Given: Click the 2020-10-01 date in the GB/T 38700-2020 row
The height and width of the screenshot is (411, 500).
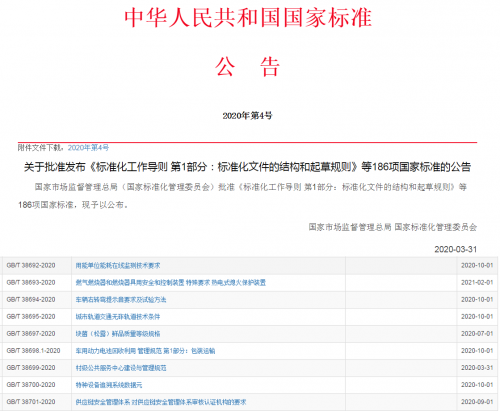Looking at the screenshot, I should tap(477, 385).
